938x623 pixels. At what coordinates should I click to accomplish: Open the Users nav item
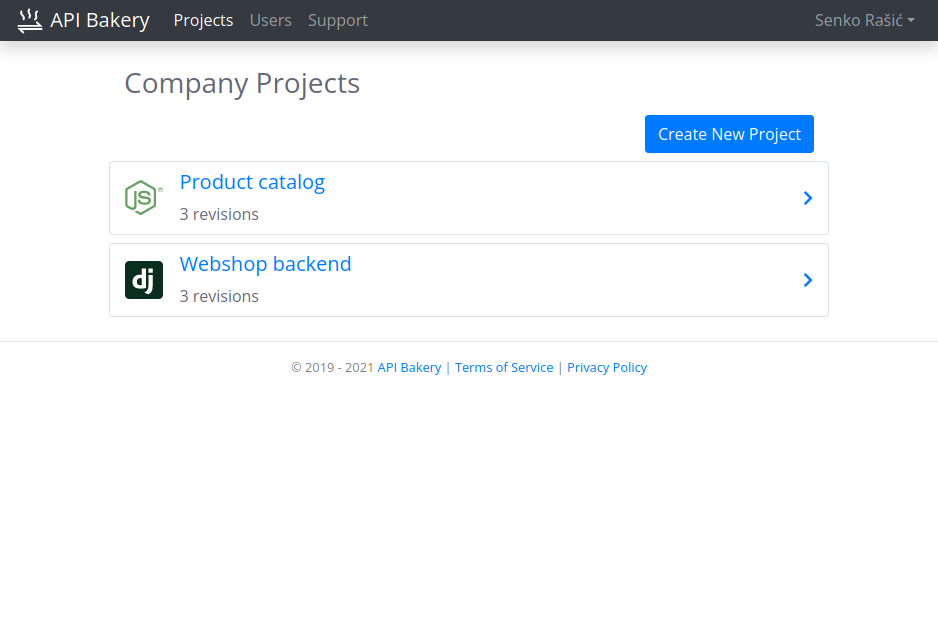coord(270,20)
